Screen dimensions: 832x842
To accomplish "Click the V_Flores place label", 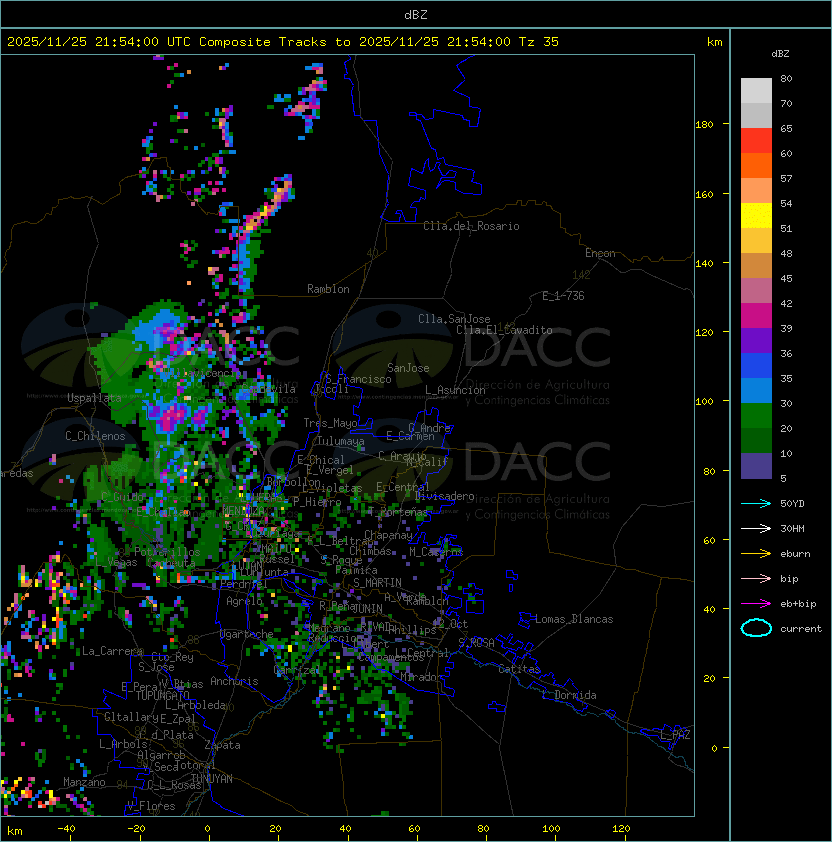I will coord(151,806).
